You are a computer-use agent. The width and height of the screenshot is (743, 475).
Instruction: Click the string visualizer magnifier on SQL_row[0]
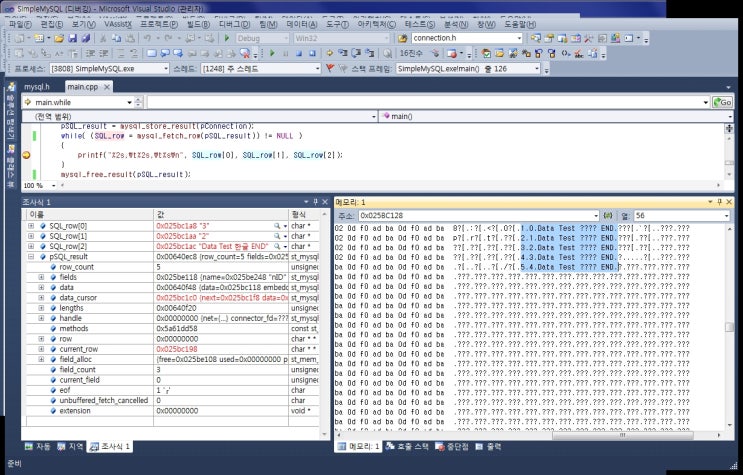pos(277,226)
